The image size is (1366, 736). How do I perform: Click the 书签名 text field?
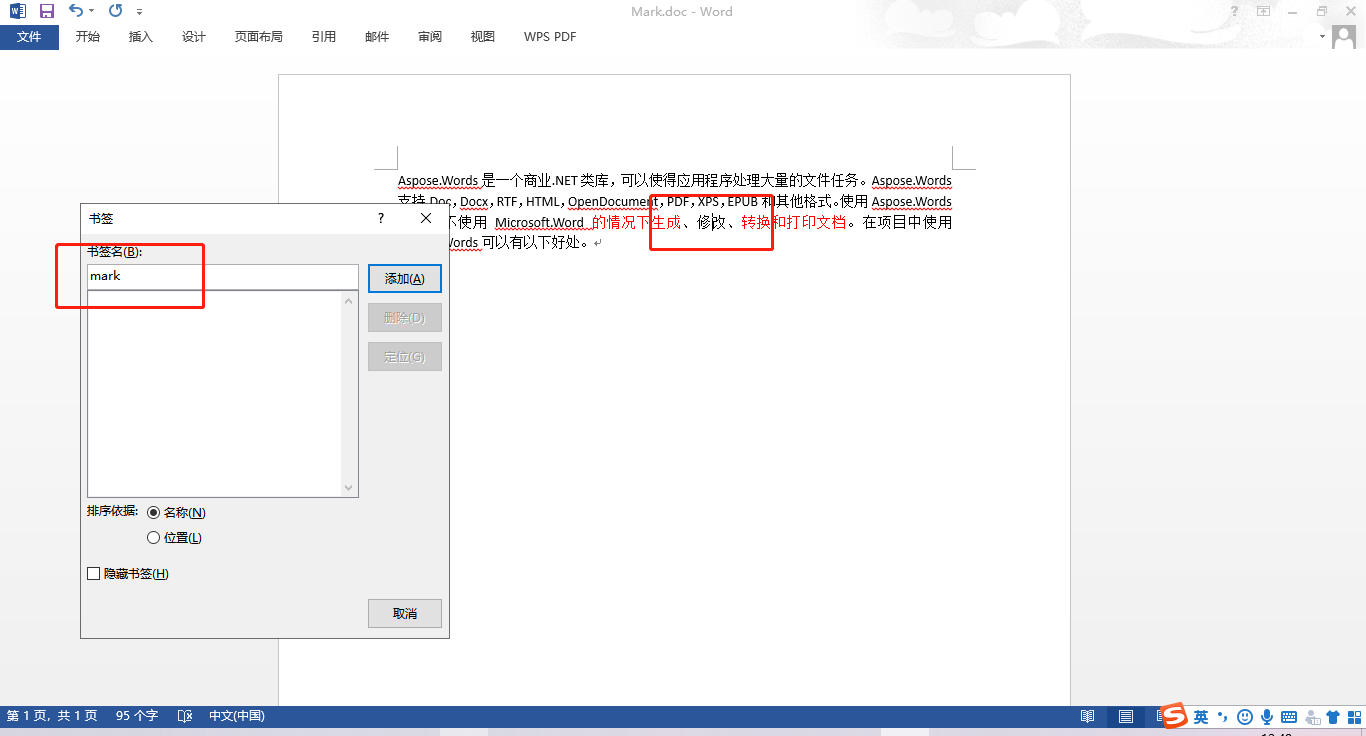(223, 276)
